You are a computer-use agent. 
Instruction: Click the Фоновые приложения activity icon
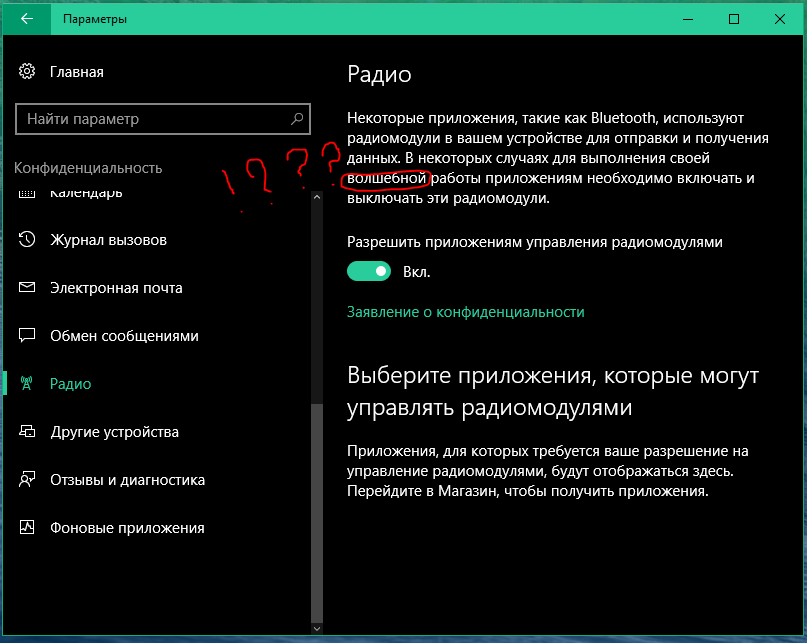click(27, 527)
